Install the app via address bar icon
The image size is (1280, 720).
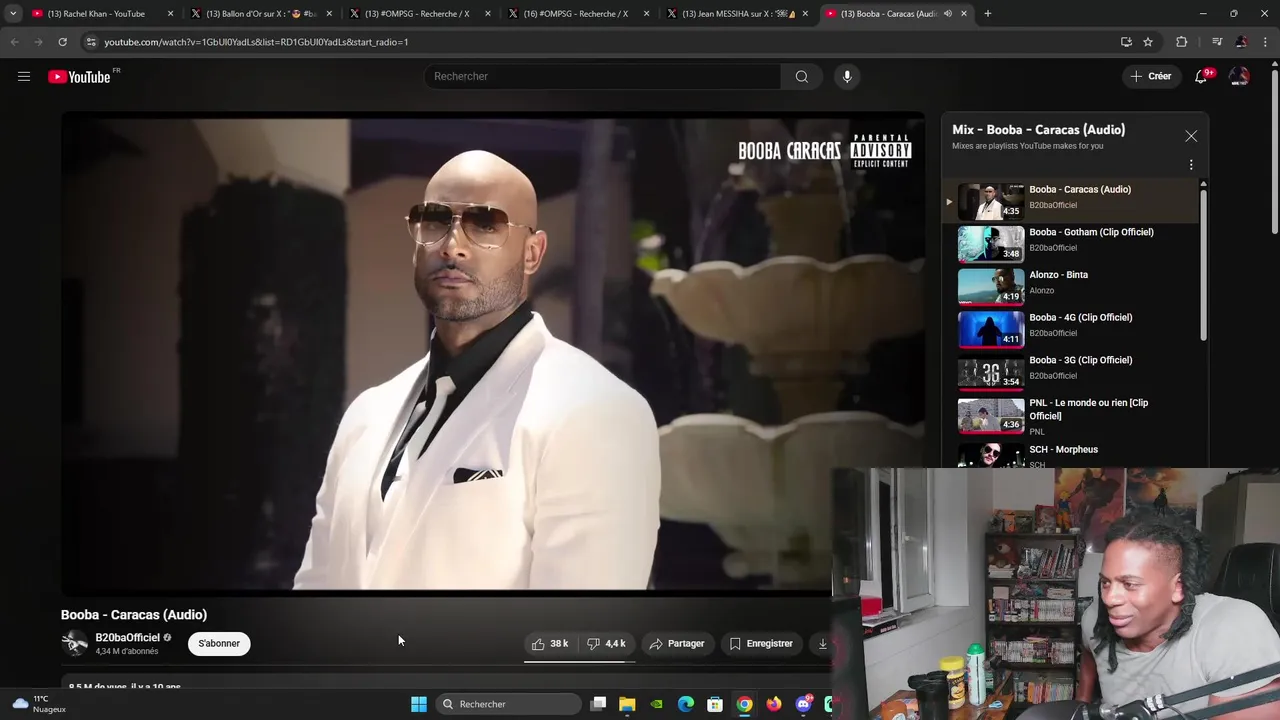(1126, 42)
